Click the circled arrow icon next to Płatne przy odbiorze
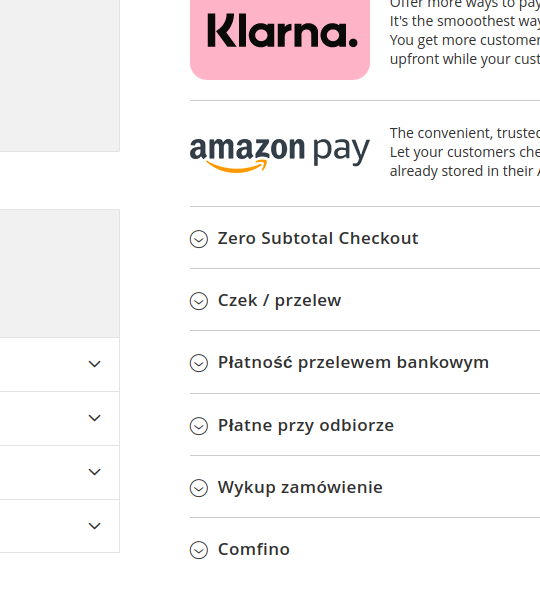Viewport: 540px width, 600px height. 199,426
